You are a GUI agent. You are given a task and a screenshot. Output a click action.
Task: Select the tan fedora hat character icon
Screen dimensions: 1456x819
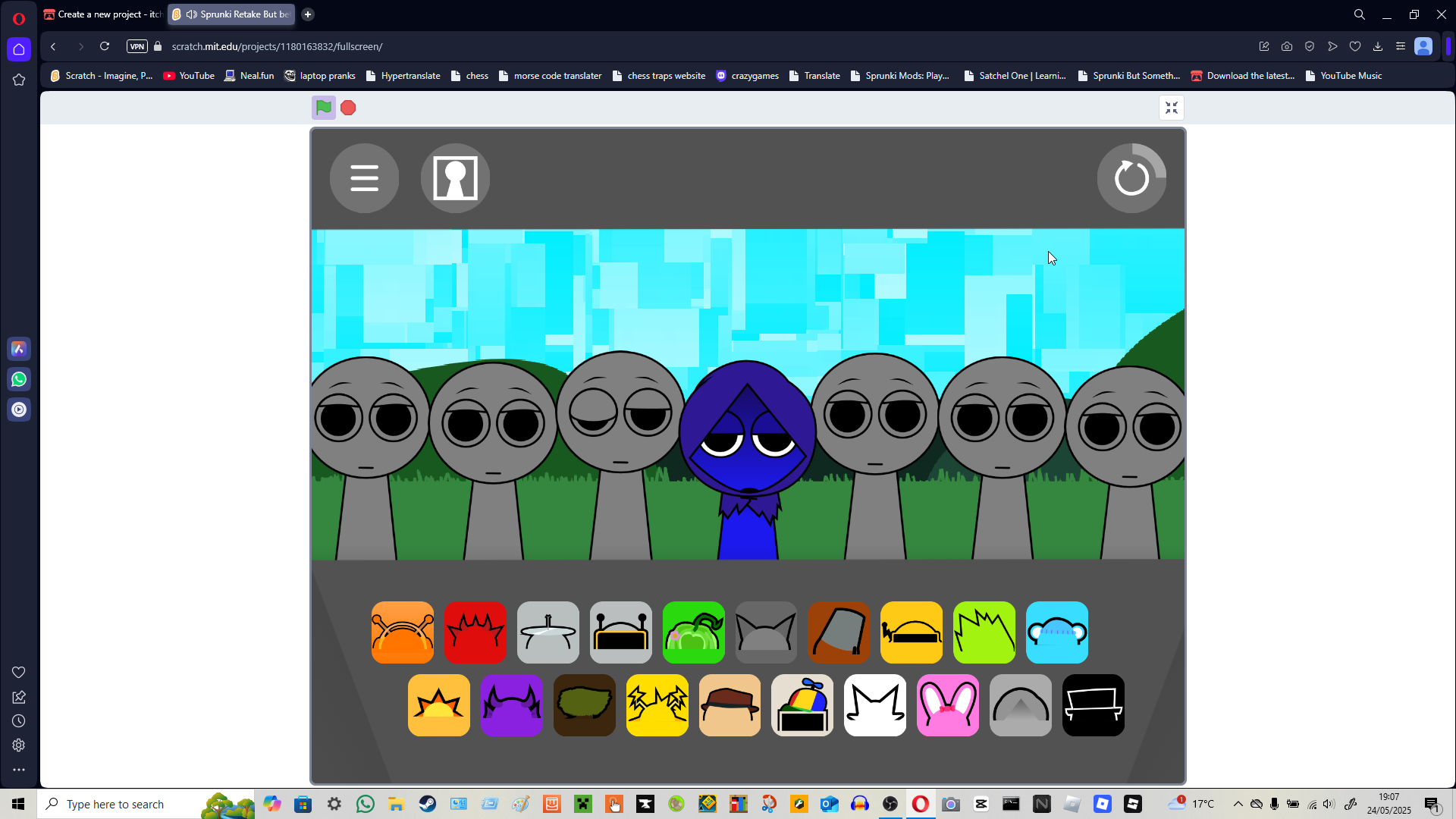(730, 705)
